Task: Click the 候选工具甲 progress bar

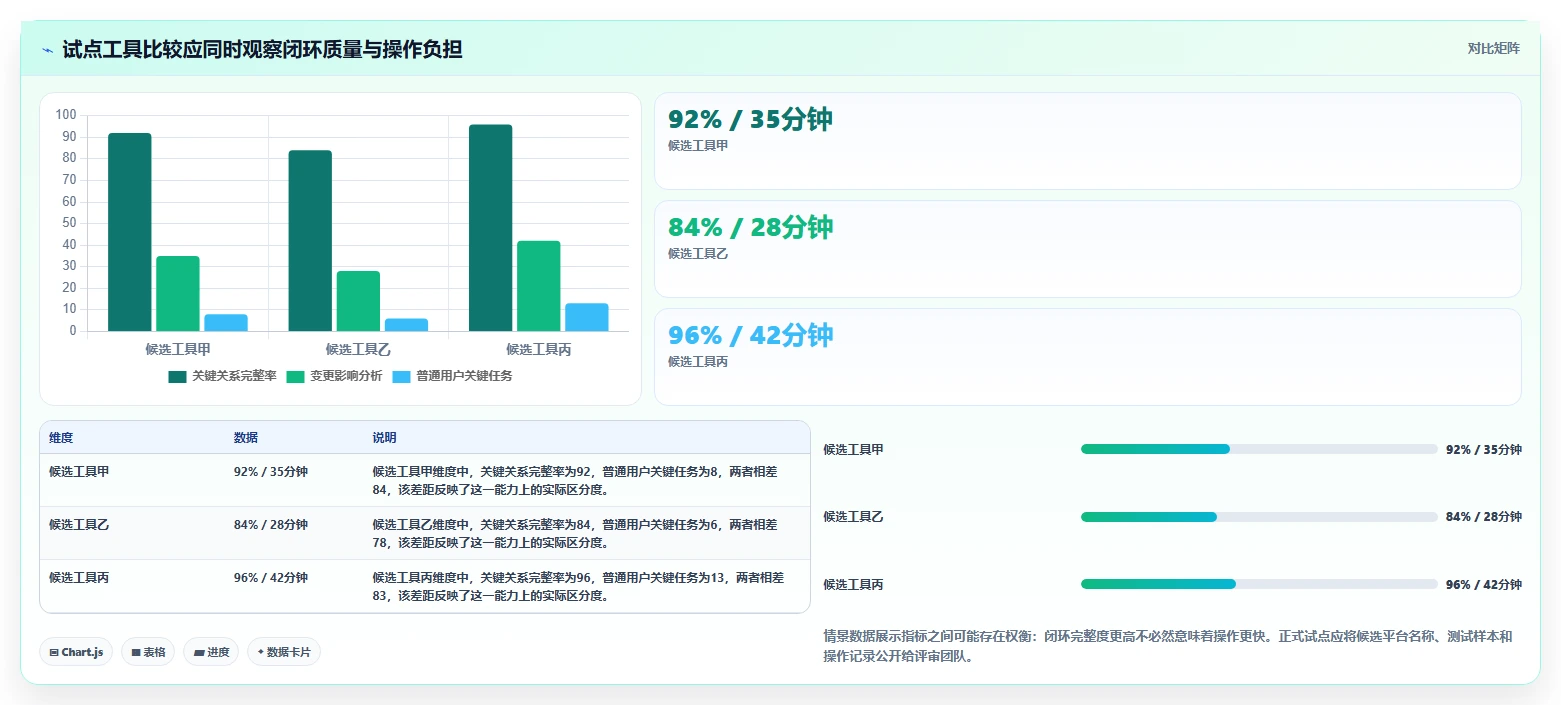Action: click(1259, 449)
